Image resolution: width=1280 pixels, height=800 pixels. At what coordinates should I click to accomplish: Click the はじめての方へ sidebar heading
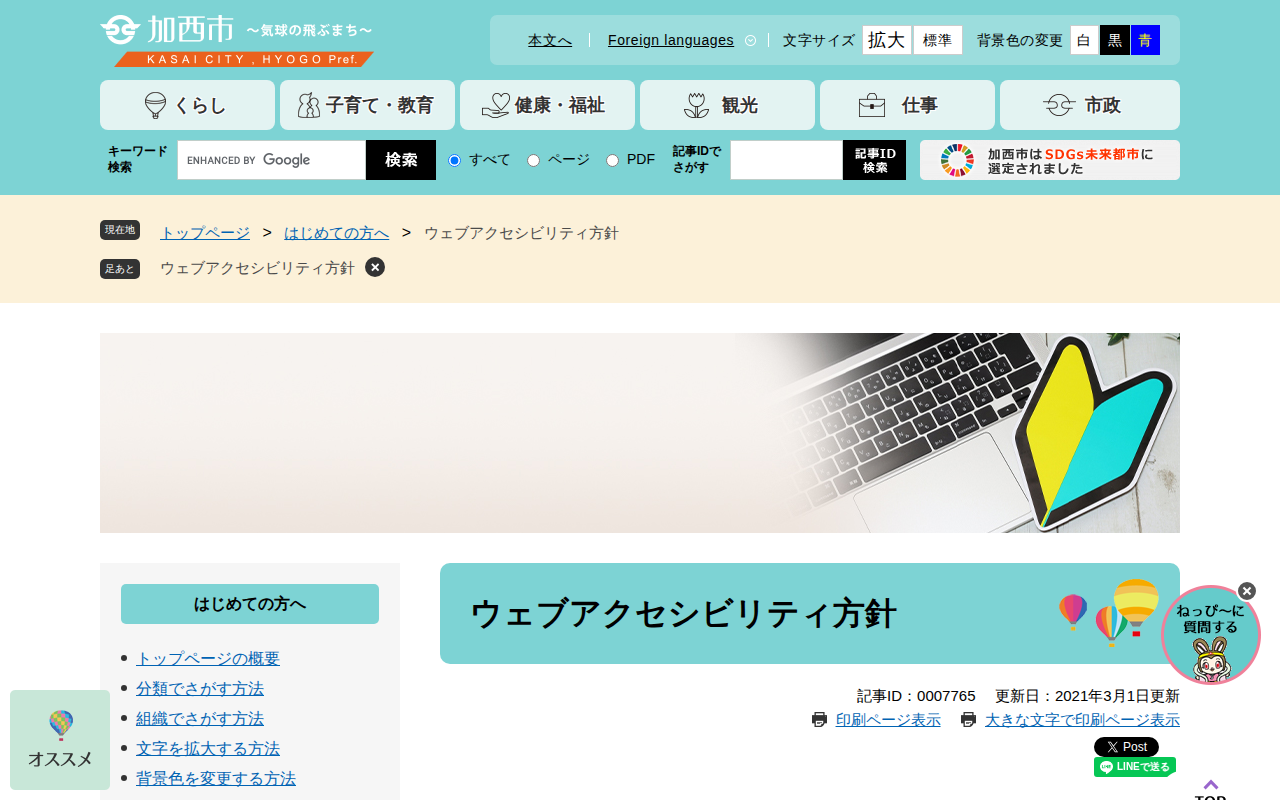(250, 604)
